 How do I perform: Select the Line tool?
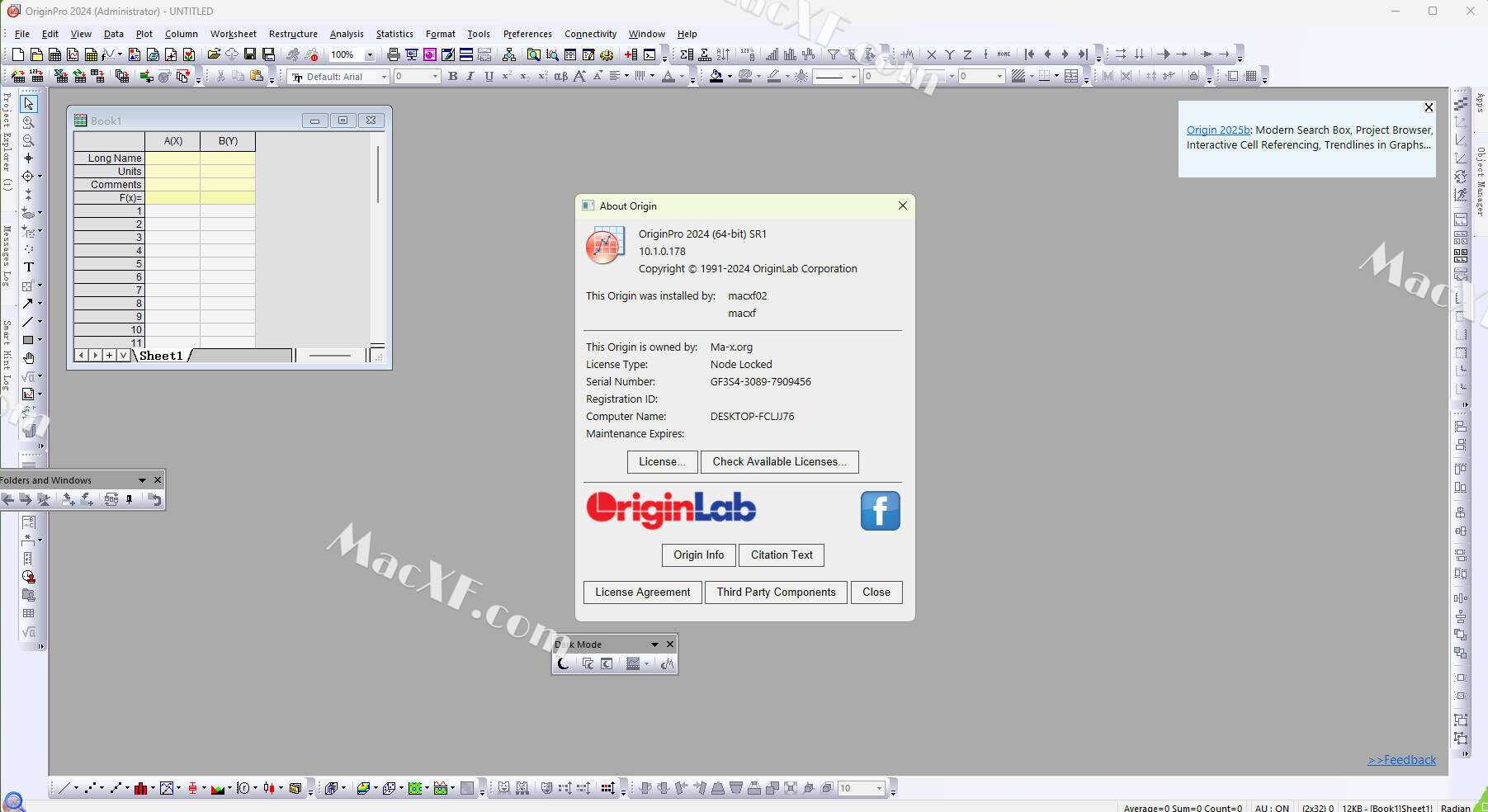[28, 322]
